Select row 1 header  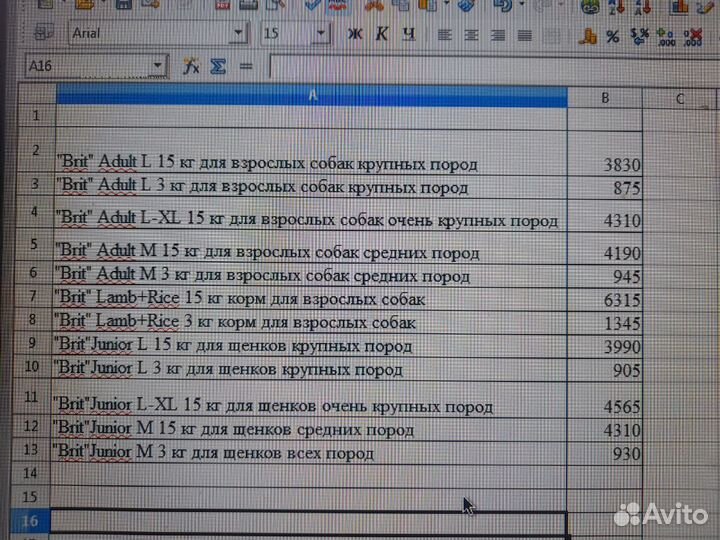[x=36, y=115]
